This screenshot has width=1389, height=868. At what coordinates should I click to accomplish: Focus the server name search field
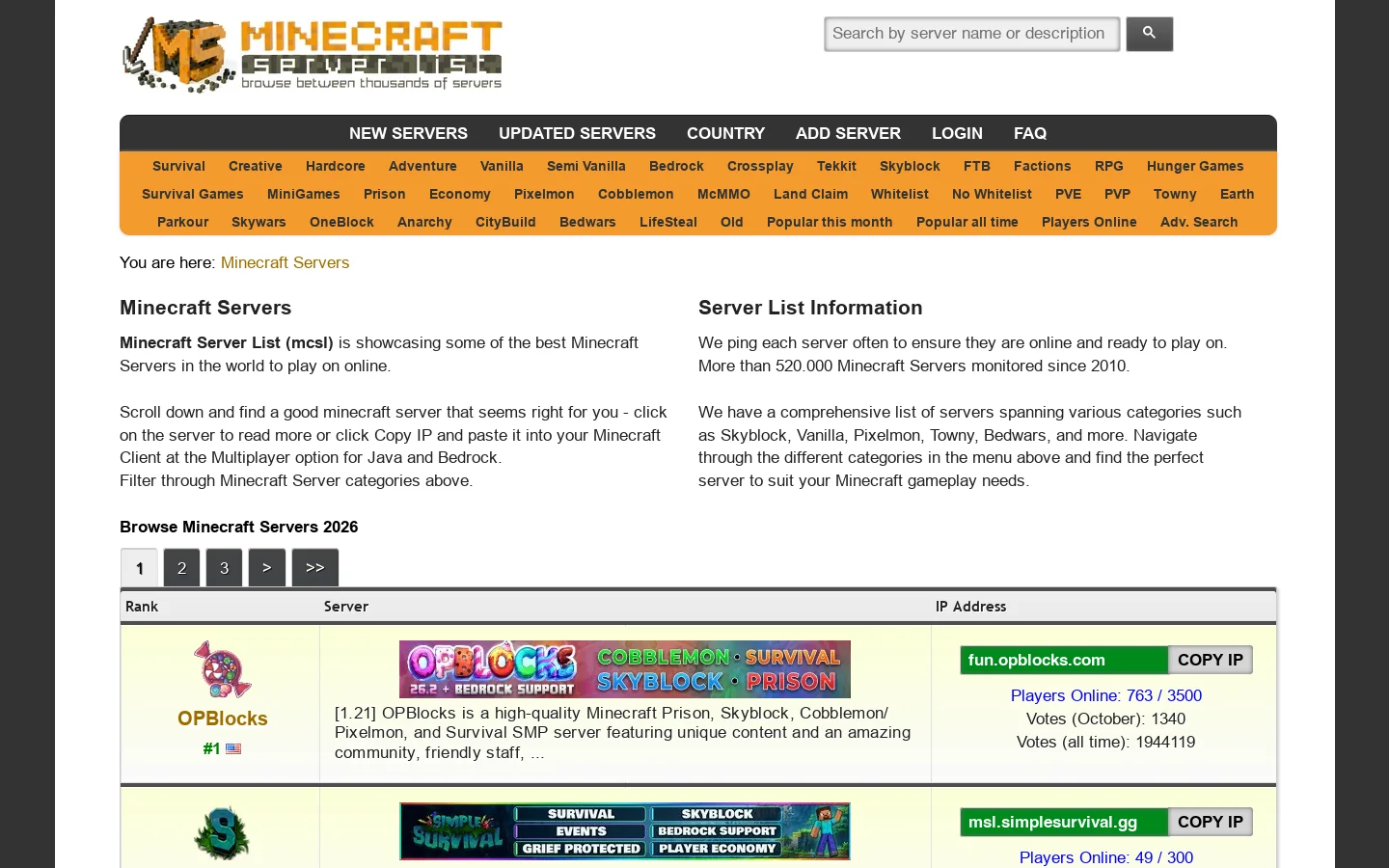971,34
